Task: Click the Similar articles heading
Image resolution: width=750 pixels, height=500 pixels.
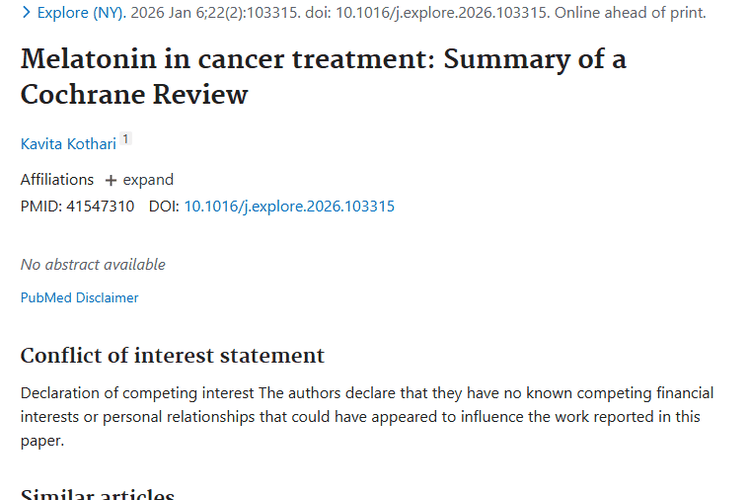Action: coord(97,493)
